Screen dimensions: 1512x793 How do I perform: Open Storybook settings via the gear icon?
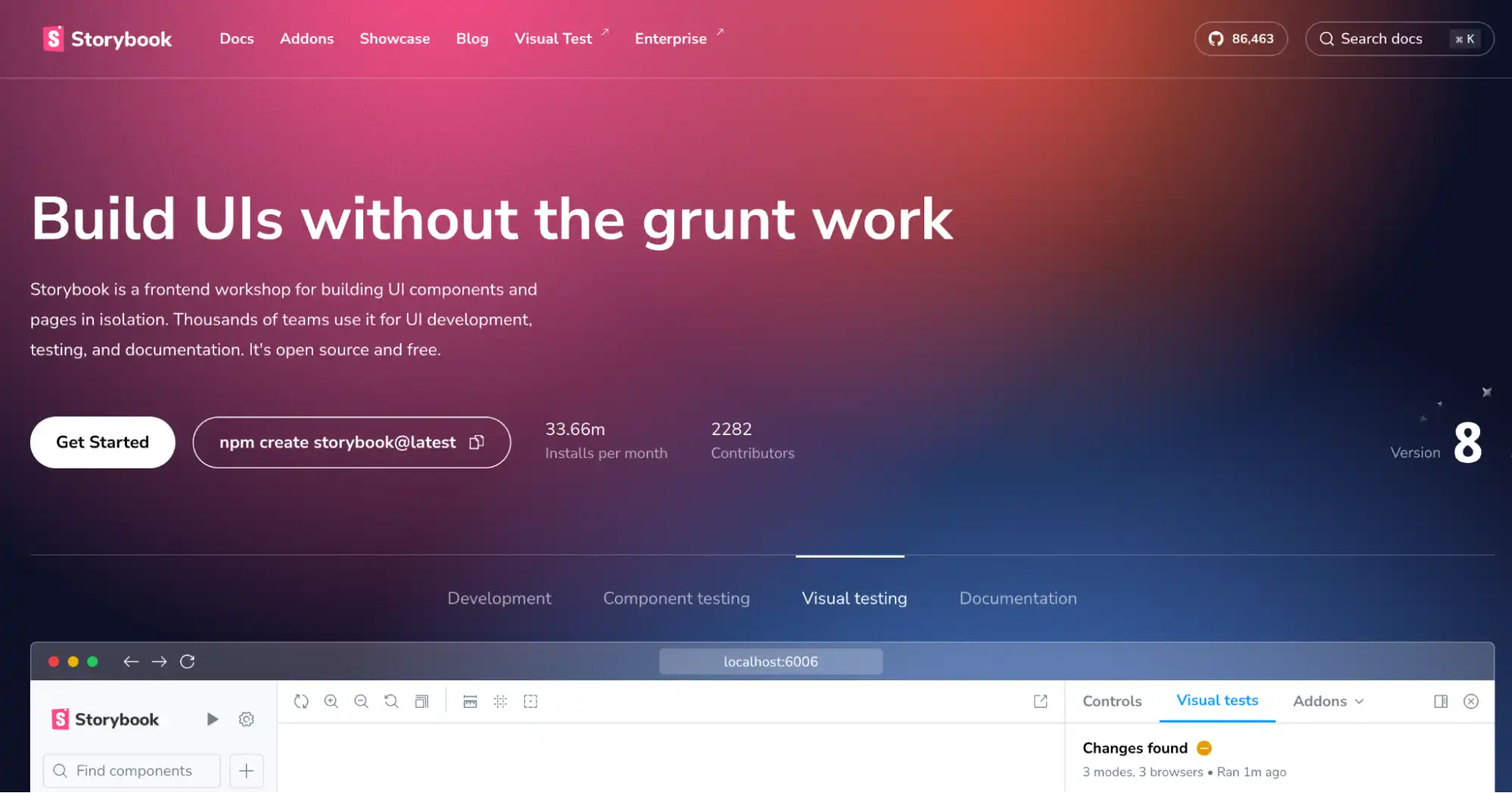[246, 719]
